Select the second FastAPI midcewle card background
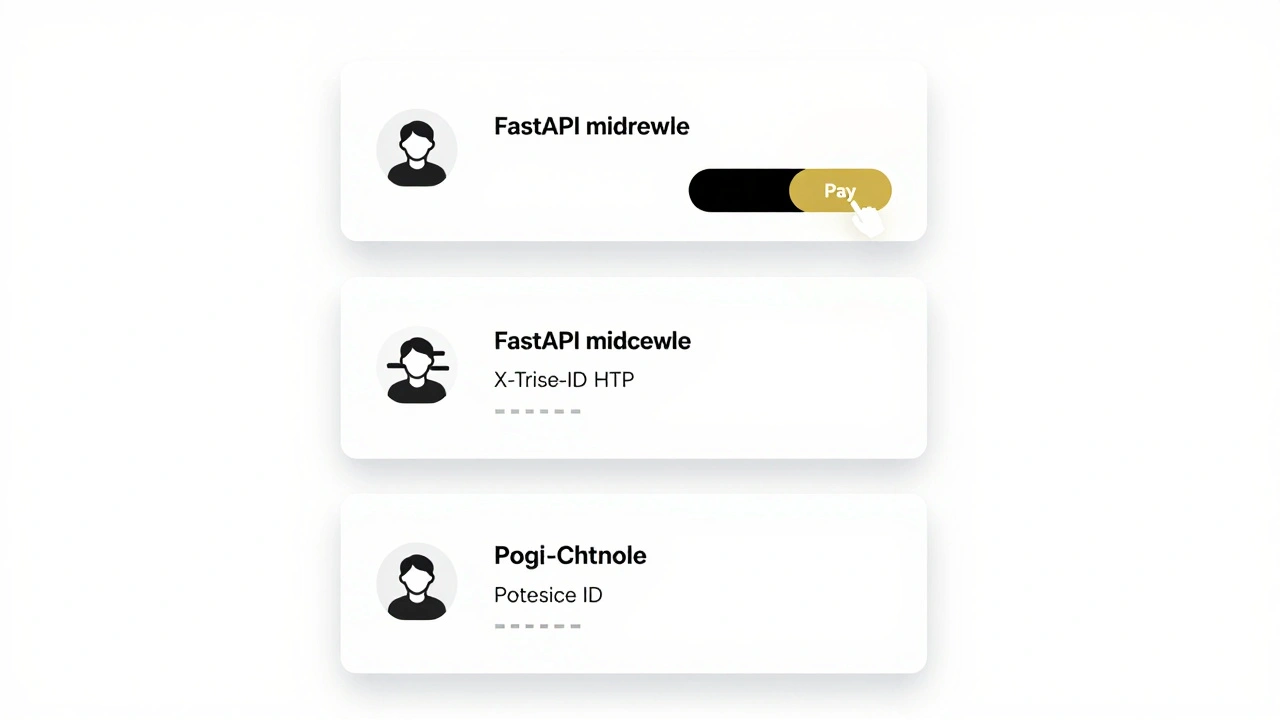Viewport: 1280px width, 720px height. pos(634,368)
